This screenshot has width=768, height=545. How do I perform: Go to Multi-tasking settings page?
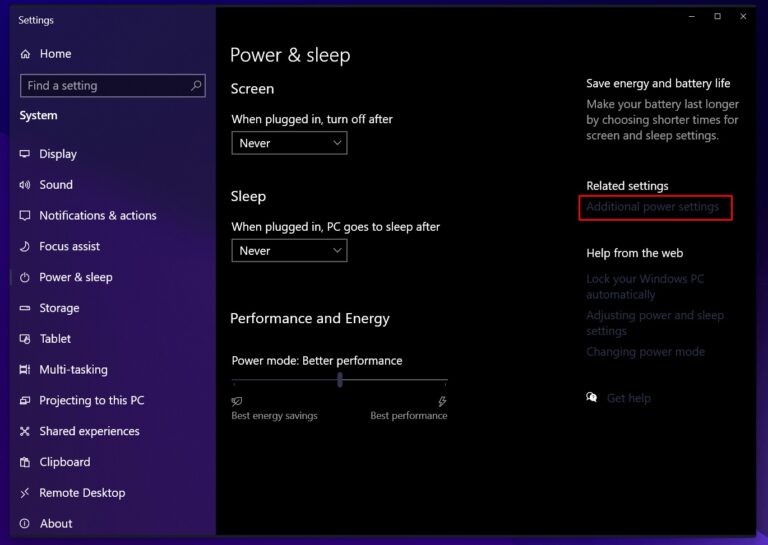73,370
